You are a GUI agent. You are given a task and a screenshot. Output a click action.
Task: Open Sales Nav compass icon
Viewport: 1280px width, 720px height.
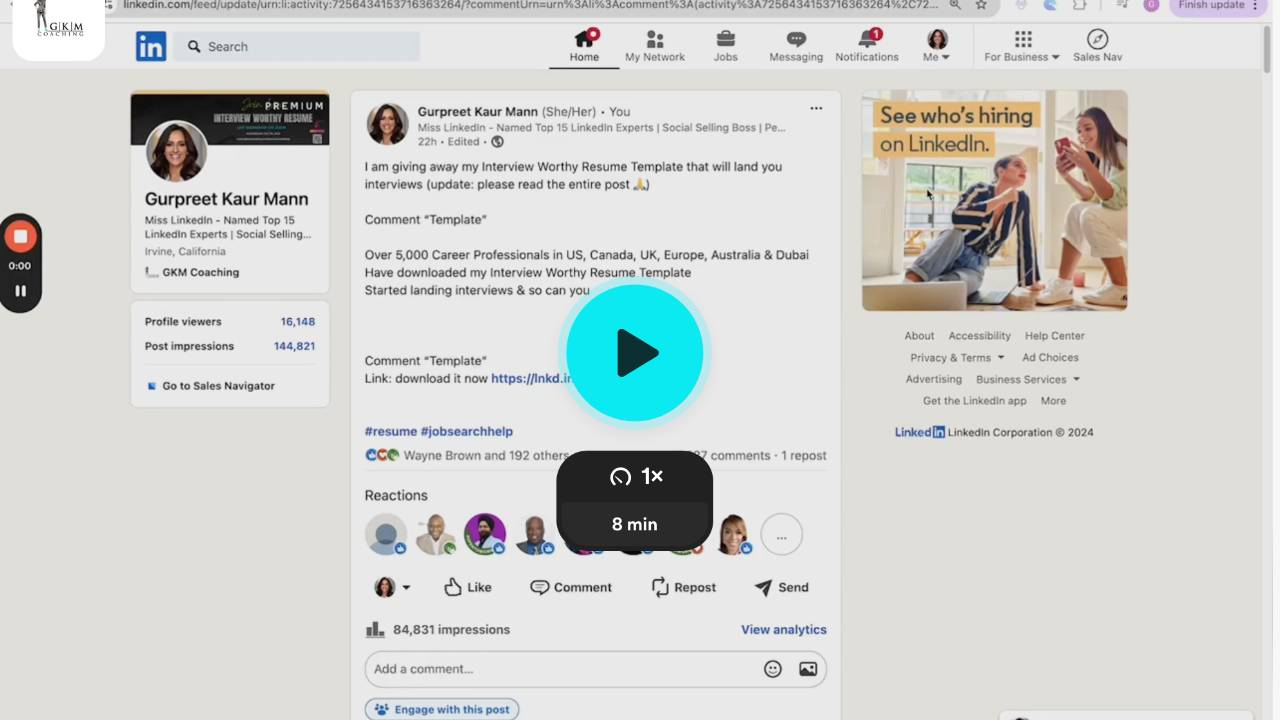click(x=1097, y=46)
